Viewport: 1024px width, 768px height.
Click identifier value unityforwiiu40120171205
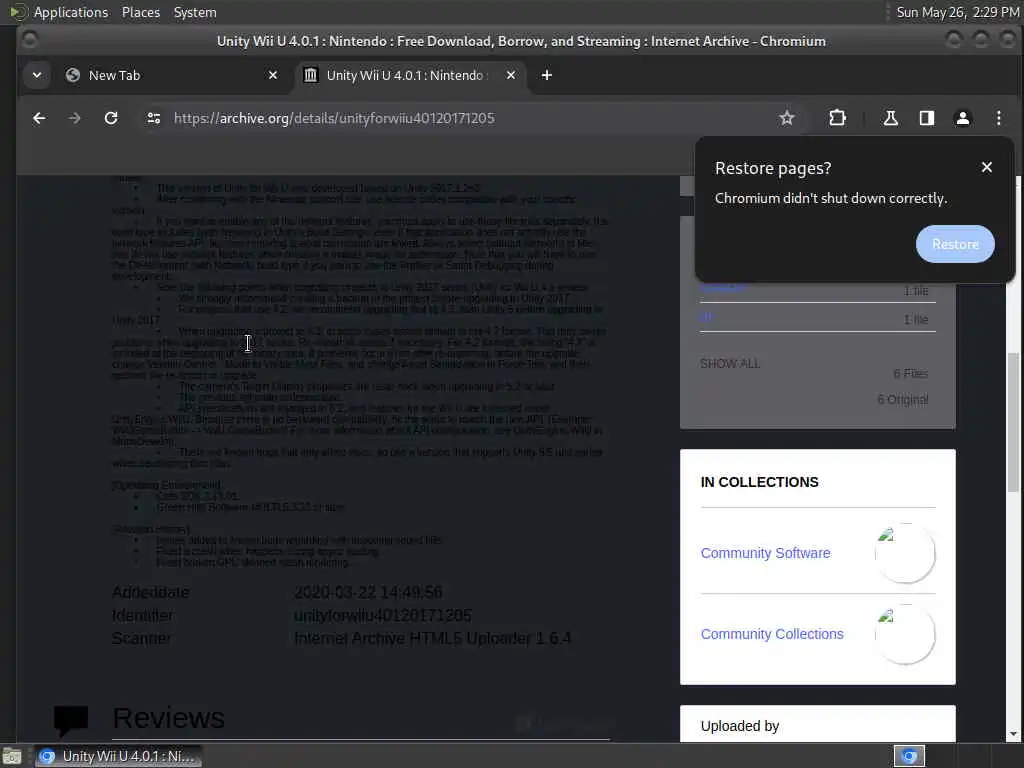[383, 615]
